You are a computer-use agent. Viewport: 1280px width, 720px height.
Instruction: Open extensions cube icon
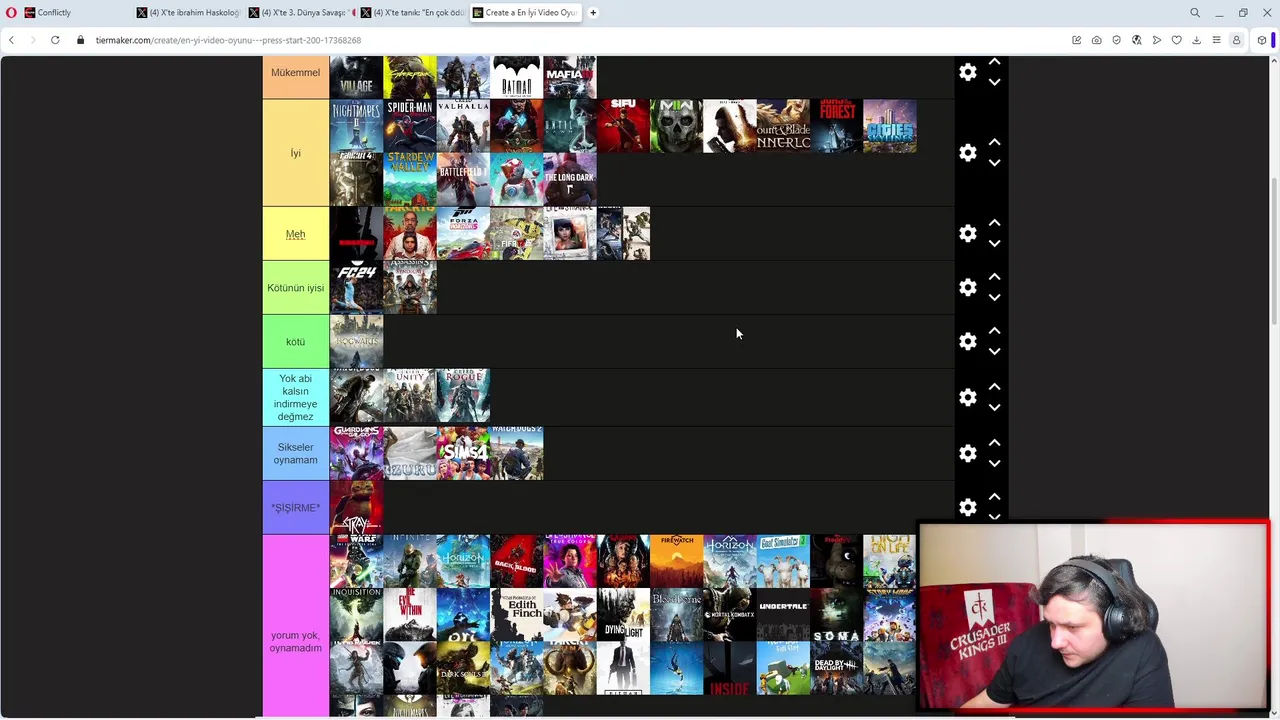click(x=1262, y=40)
